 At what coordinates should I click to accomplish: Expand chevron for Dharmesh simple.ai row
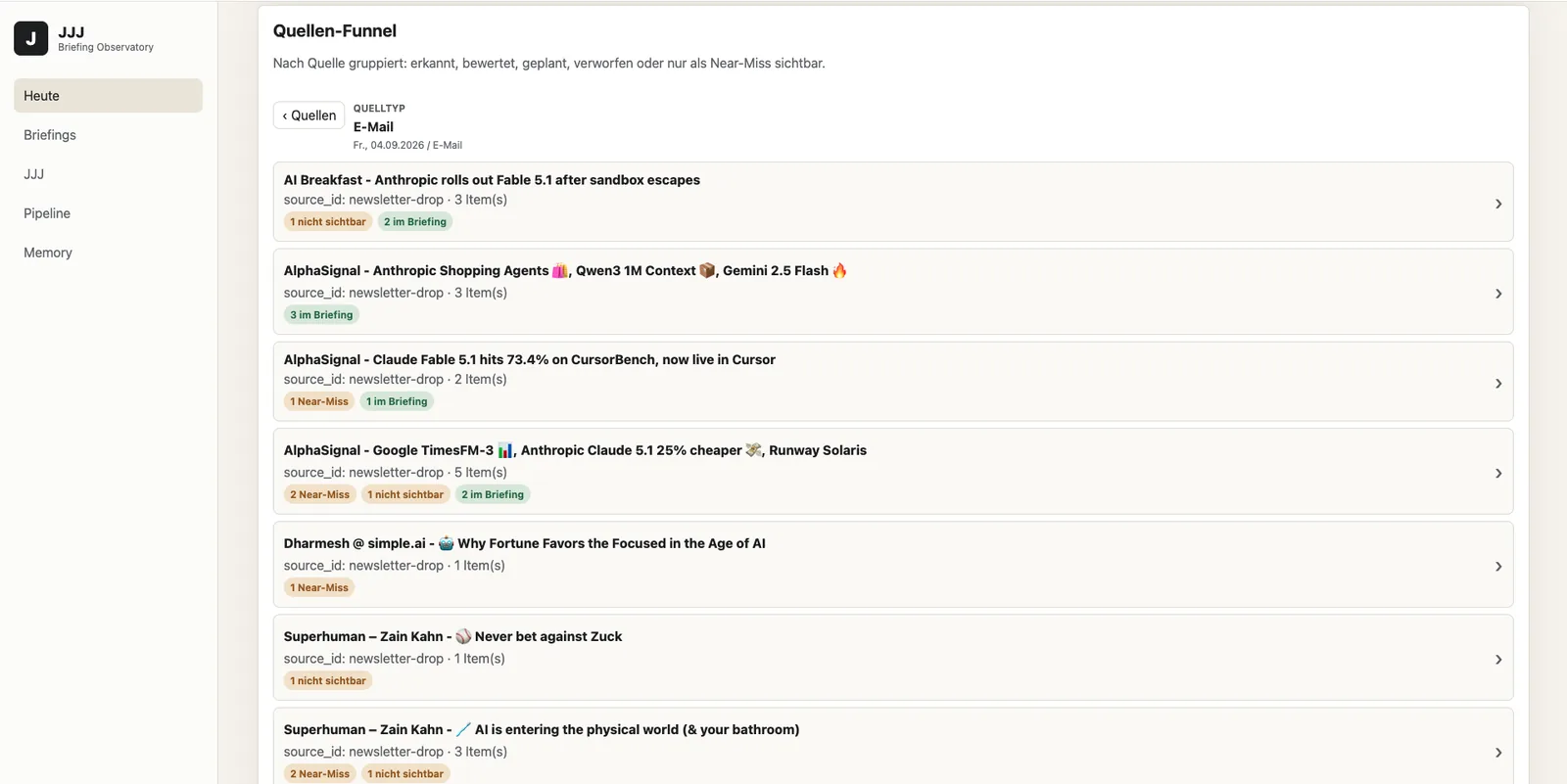click(1498, 567)
